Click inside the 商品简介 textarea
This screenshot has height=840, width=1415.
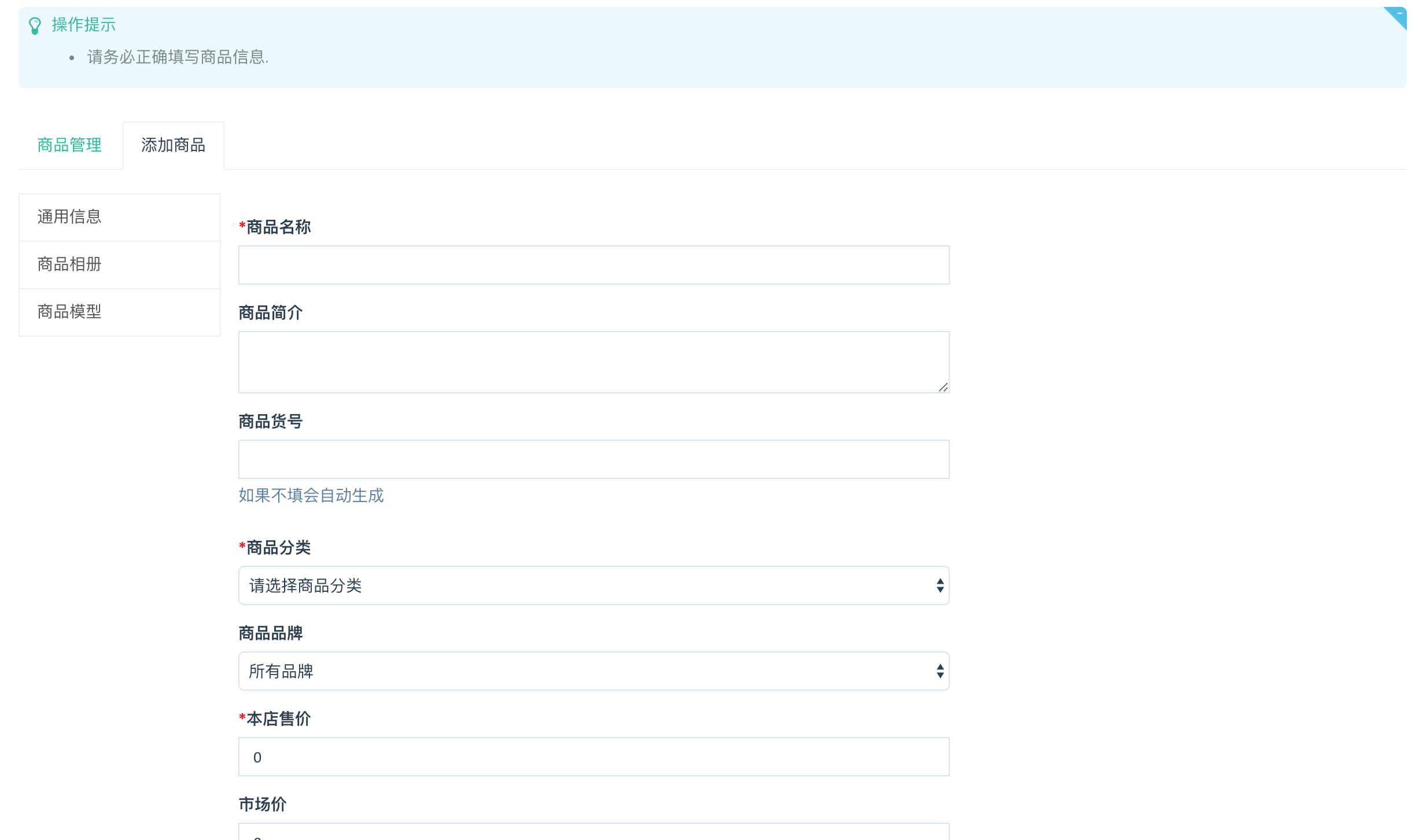(594, 362)
